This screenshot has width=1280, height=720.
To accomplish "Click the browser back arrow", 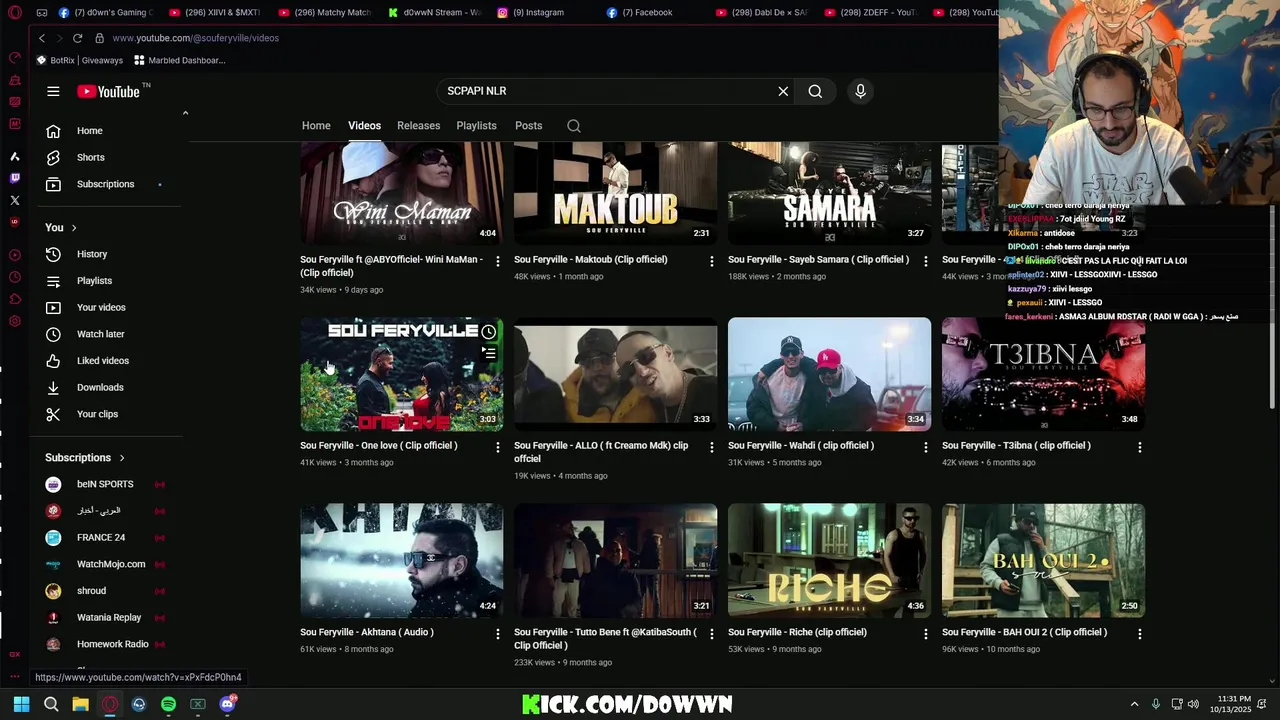I will (x=41, y=38).
